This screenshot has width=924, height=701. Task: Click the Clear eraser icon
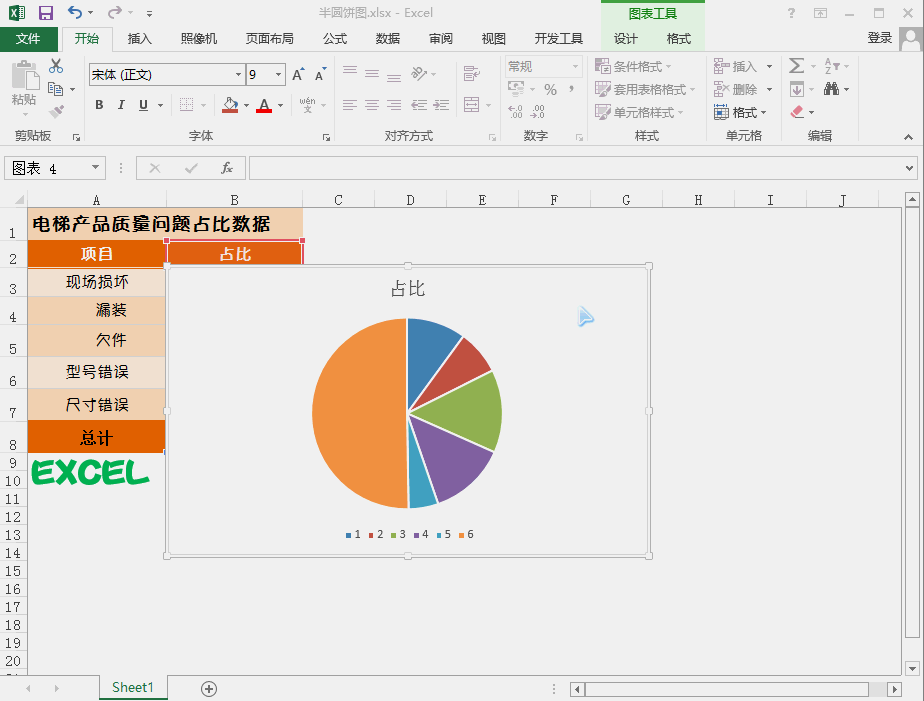pyautogui.click(x=797, y=111)
